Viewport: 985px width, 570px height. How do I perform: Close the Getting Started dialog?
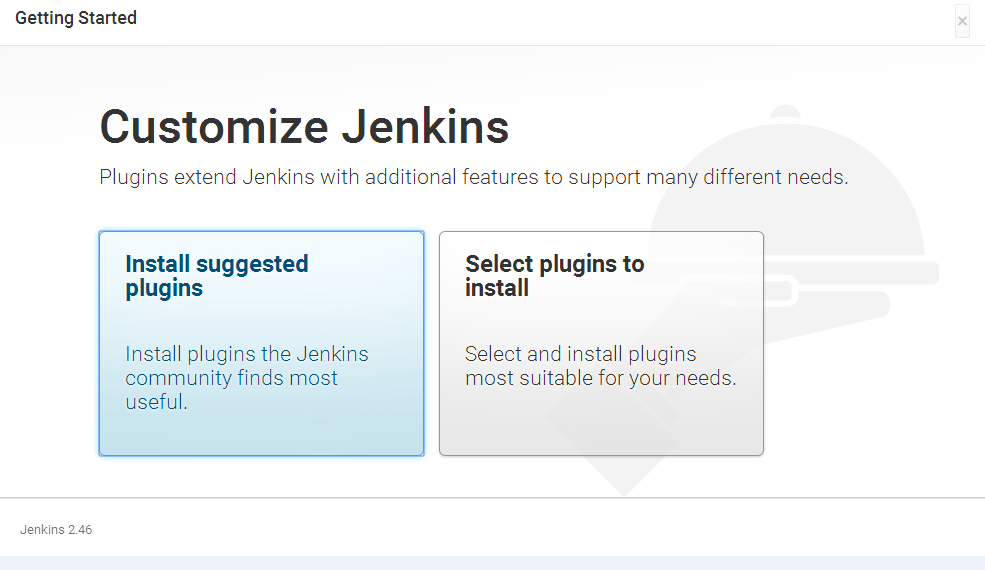(962, 21)
